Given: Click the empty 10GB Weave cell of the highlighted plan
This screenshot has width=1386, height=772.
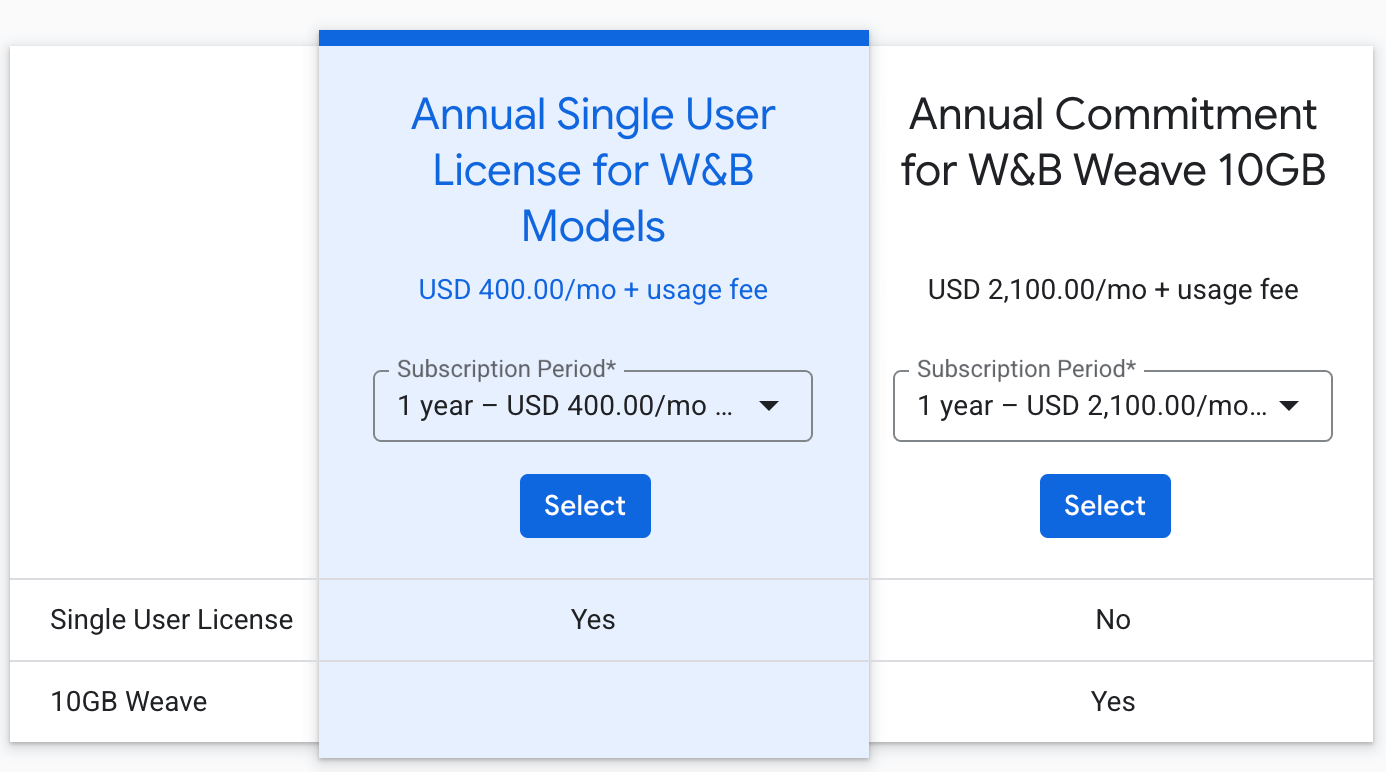Looking at the screenshot, I should click(593, 702).
